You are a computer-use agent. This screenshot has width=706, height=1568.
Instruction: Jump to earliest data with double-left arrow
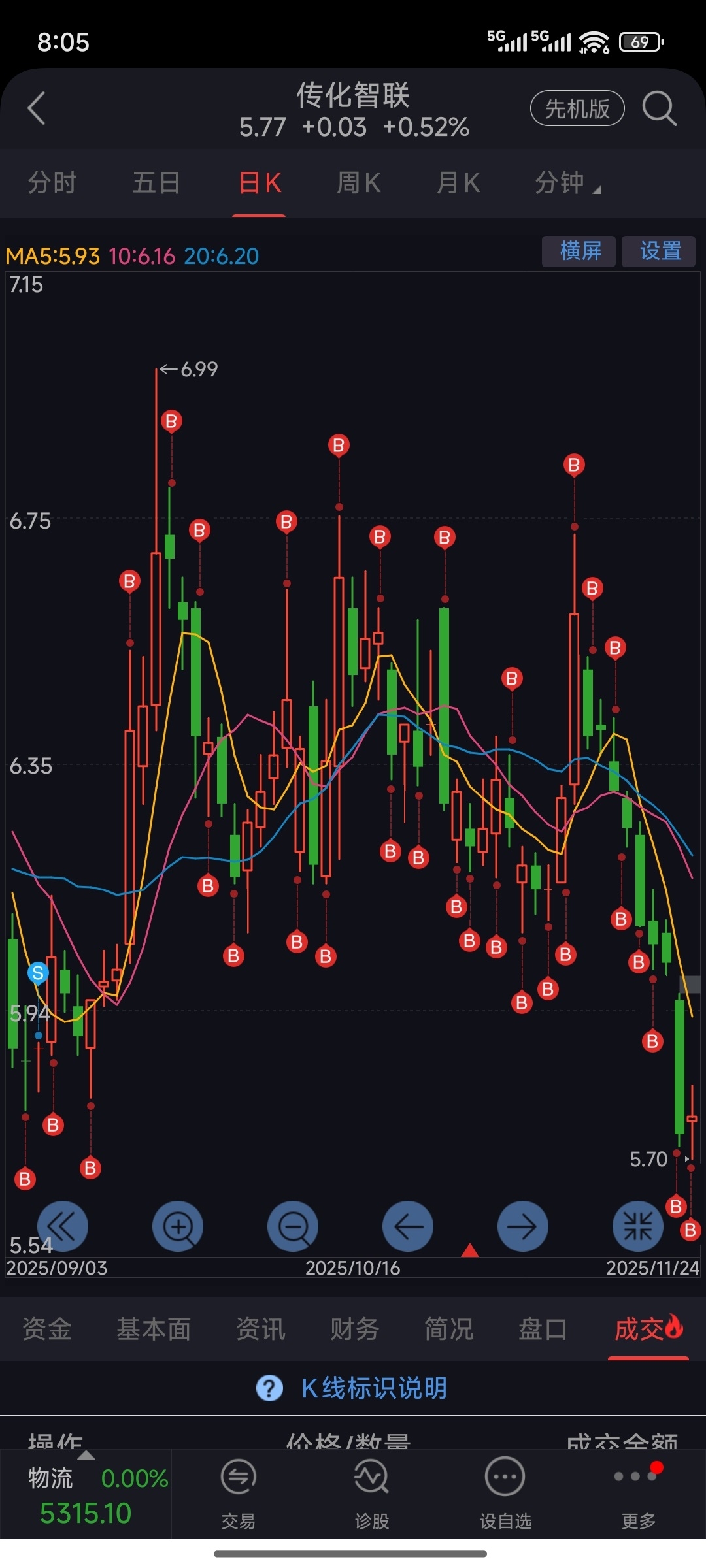(63, 1226)
